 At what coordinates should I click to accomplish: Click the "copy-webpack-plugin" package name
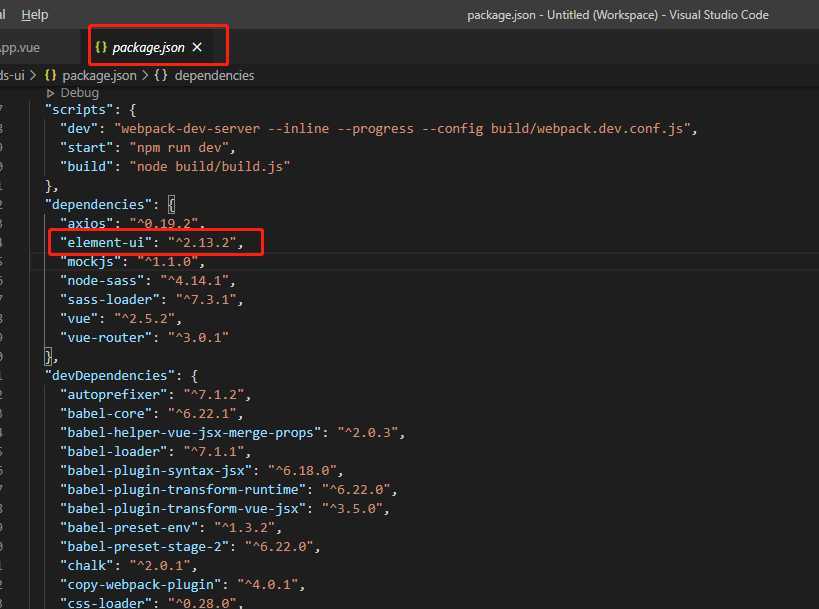coord(141,584)
